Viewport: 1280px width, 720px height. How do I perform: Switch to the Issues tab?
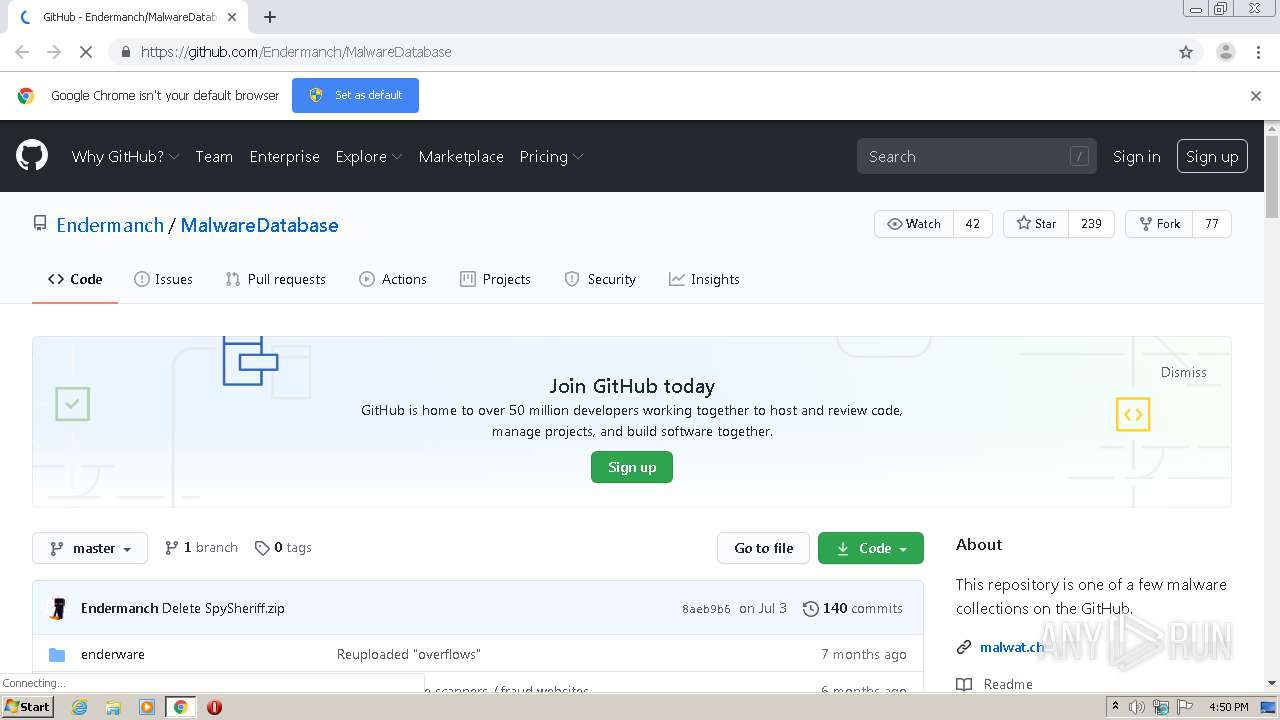[163, 279]
